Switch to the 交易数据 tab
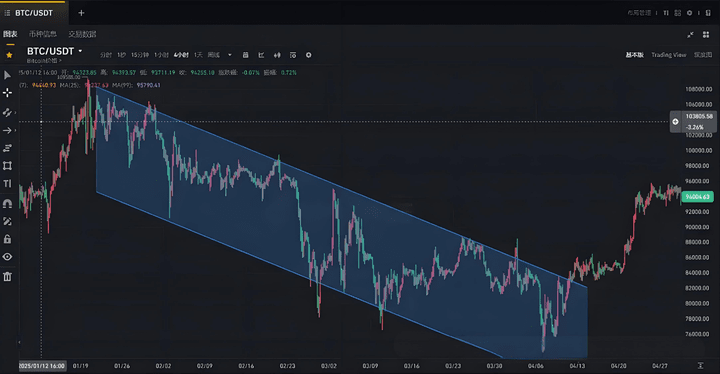The height and width of the screenshot is (374, 720). [x=82, y=34]
